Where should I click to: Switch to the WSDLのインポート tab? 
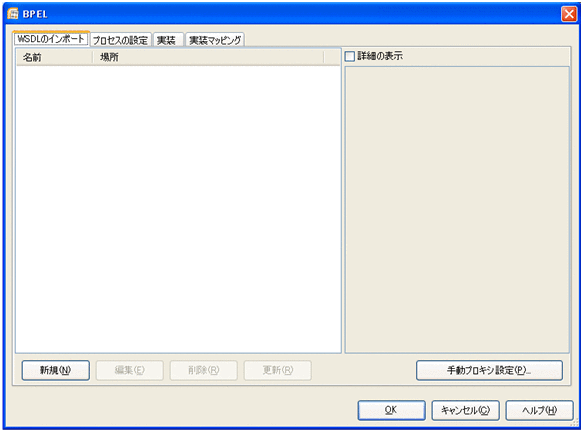point(51,39)
